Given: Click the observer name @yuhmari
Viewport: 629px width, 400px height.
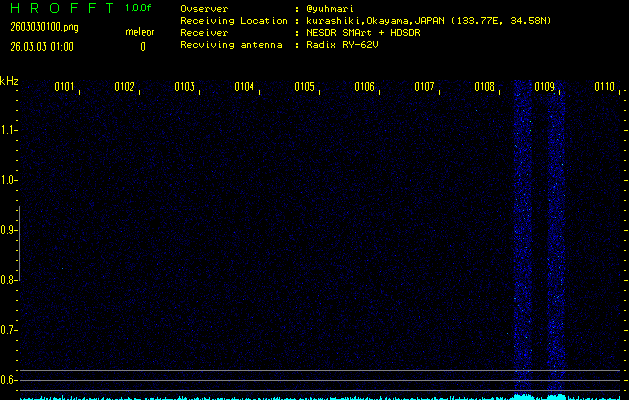Looking at the screenshot, I should (x=330, y=9).
